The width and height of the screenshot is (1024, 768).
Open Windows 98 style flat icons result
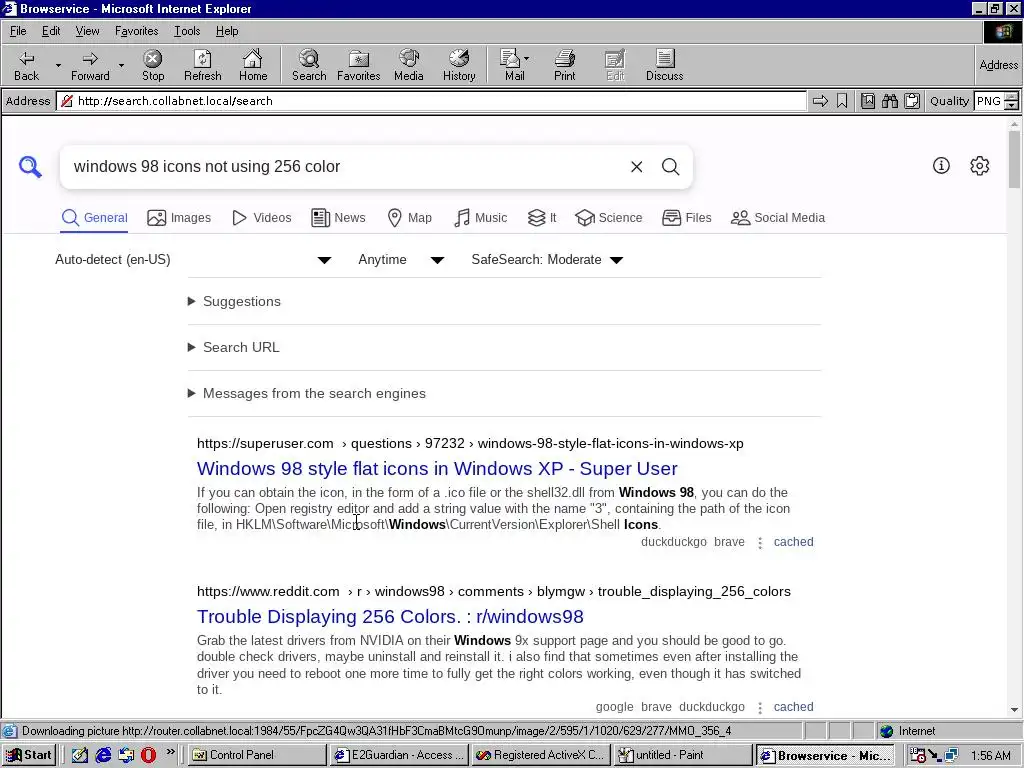437,469
